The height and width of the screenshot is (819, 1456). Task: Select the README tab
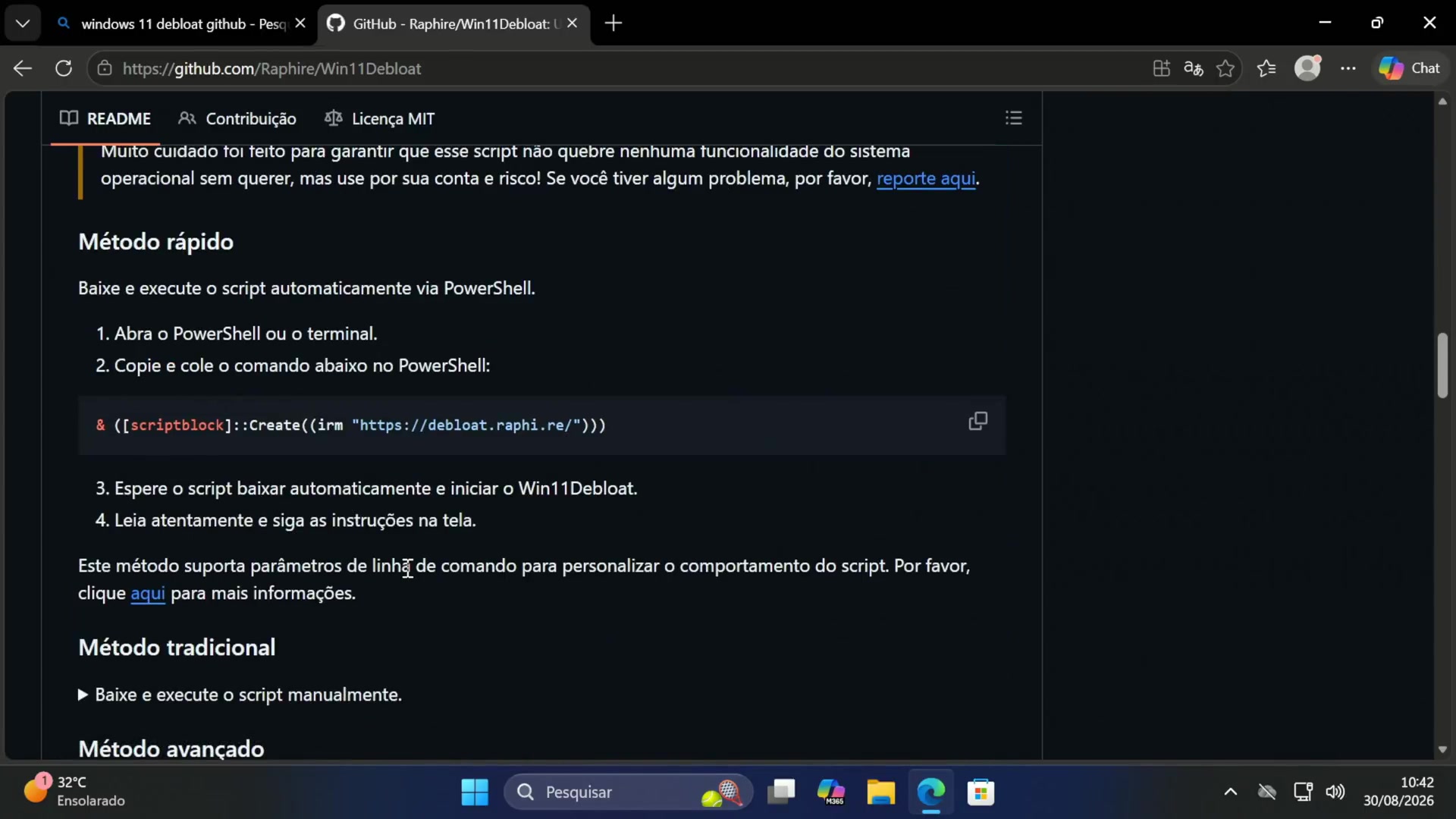tap(105, 118)
